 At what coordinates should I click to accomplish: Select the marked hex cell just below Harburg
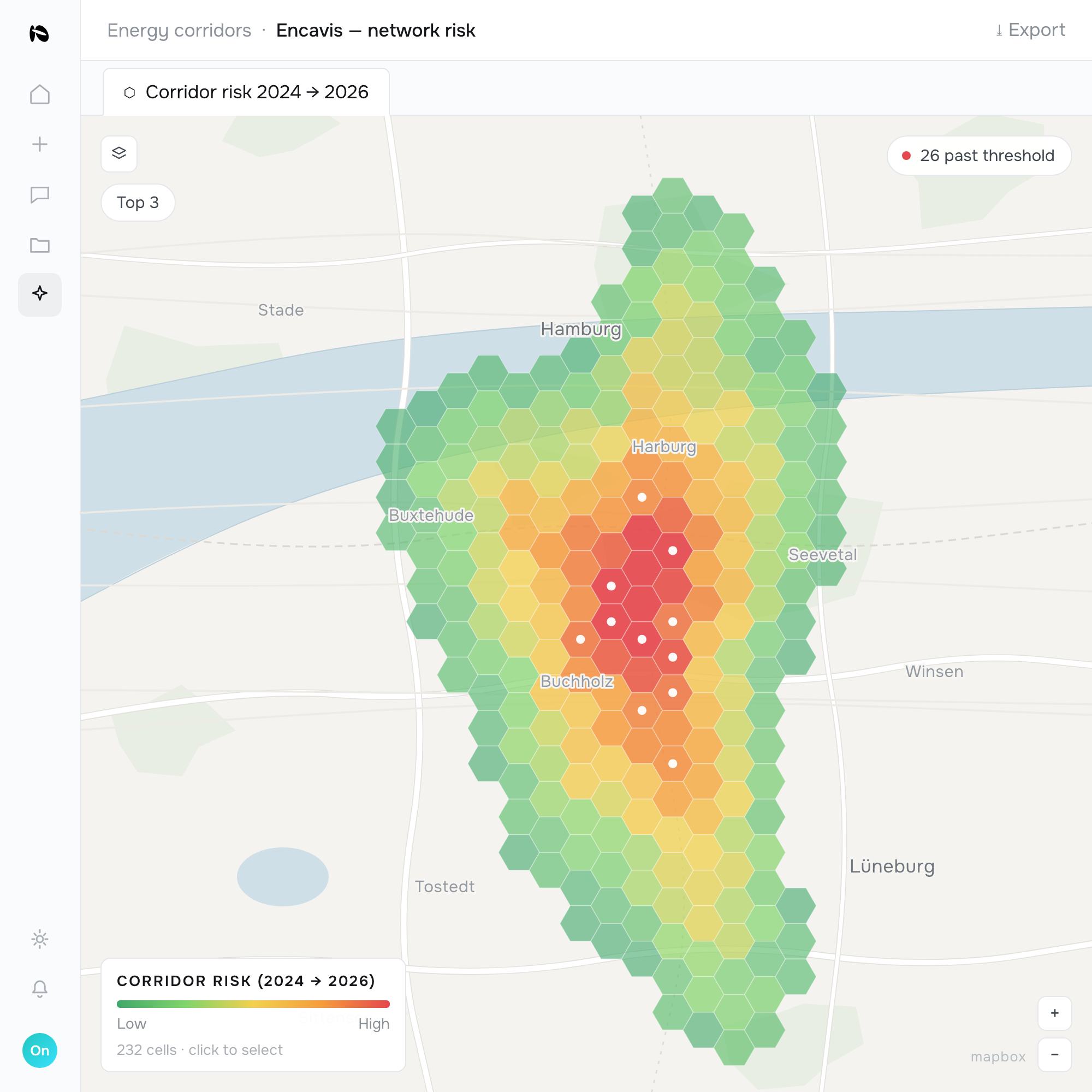(642, 497)
